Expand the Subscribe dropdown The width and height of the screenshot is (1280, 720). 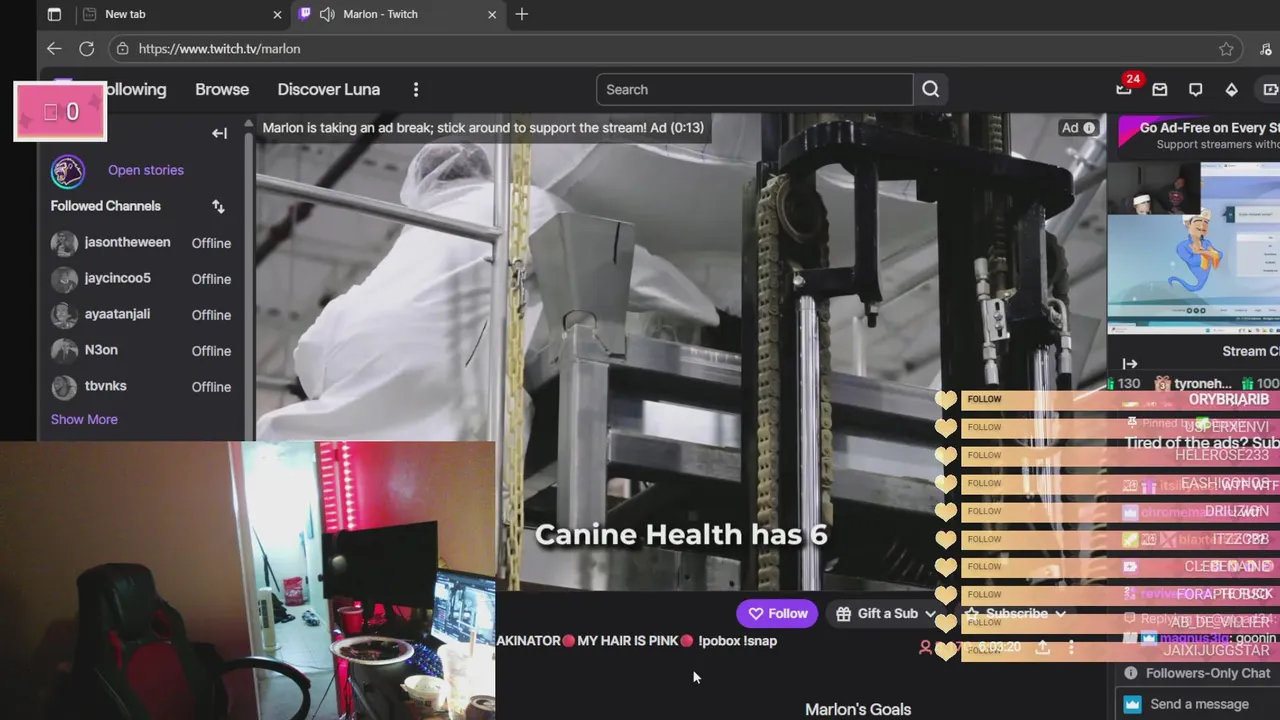(1060, 614)
